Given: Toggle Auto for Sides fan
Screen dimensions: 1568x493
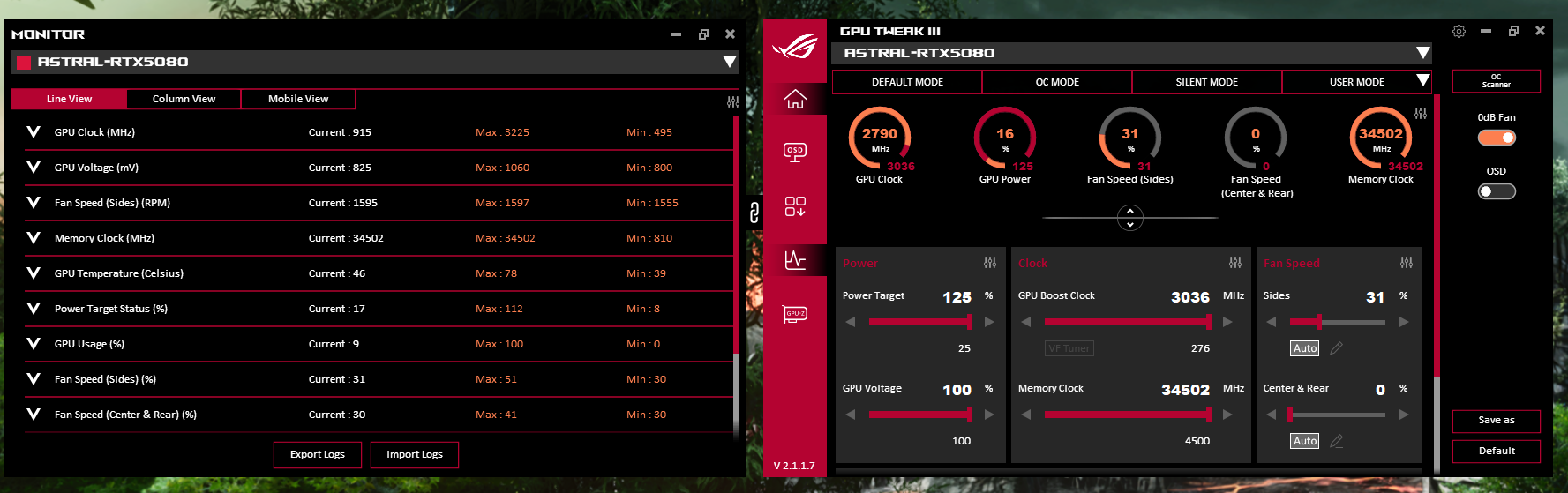Looking at the screenshot, I should (x=1305, y=348).
